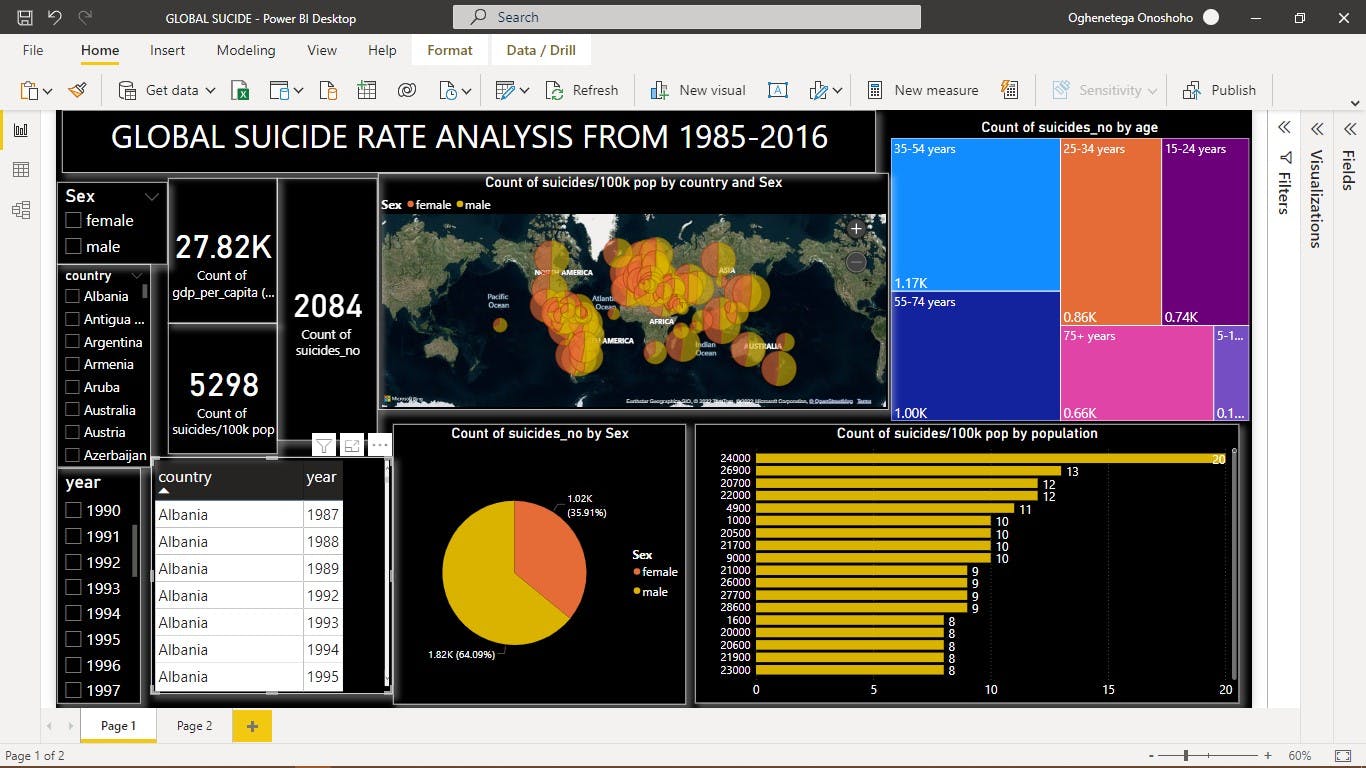Create a Quick measure
Viewport: 1366px width, 768px height.
click(x=1009, y=90)
